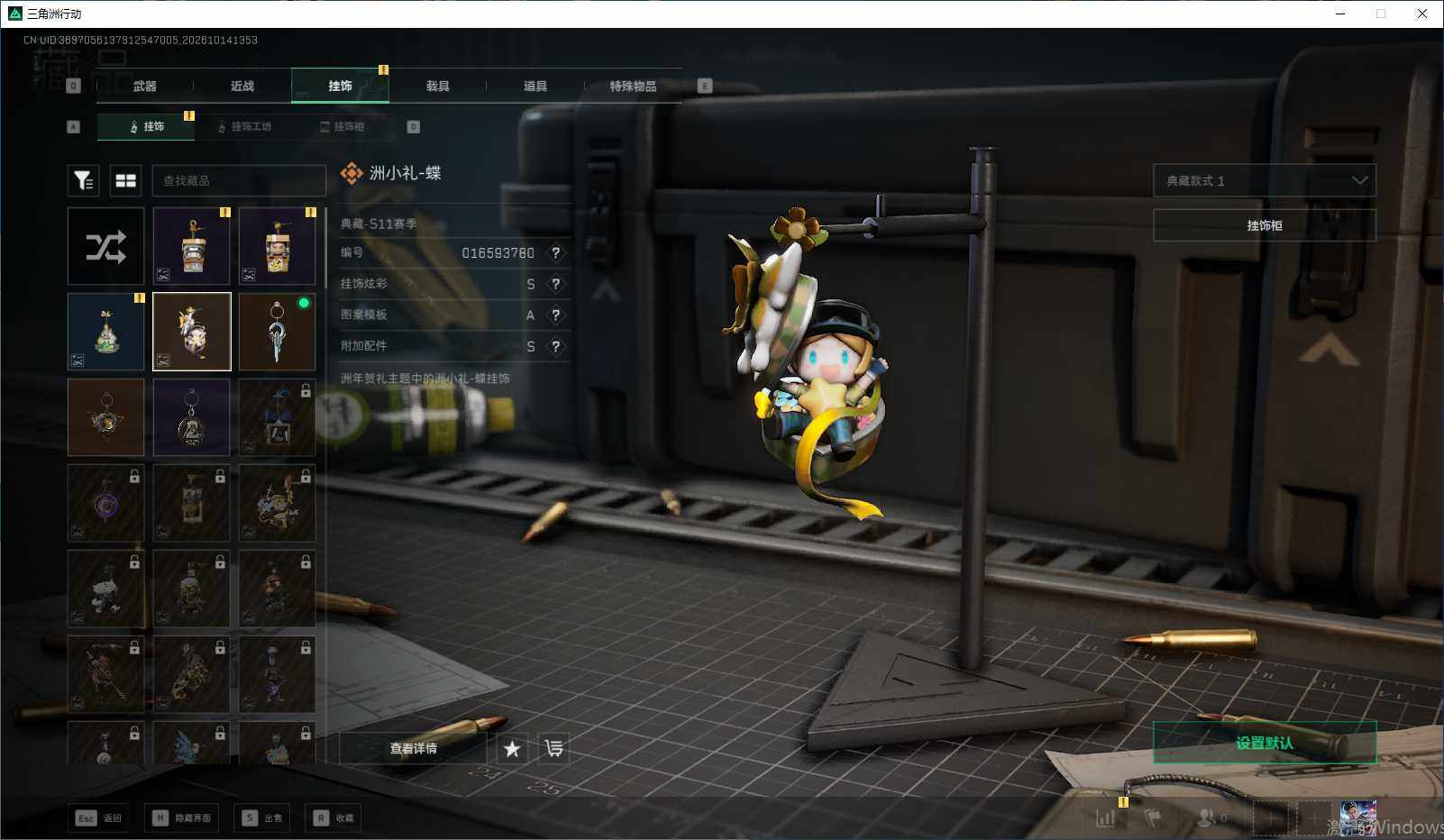Click the 挂饰柜 button under style dropdown

[x=1264, y=225]
